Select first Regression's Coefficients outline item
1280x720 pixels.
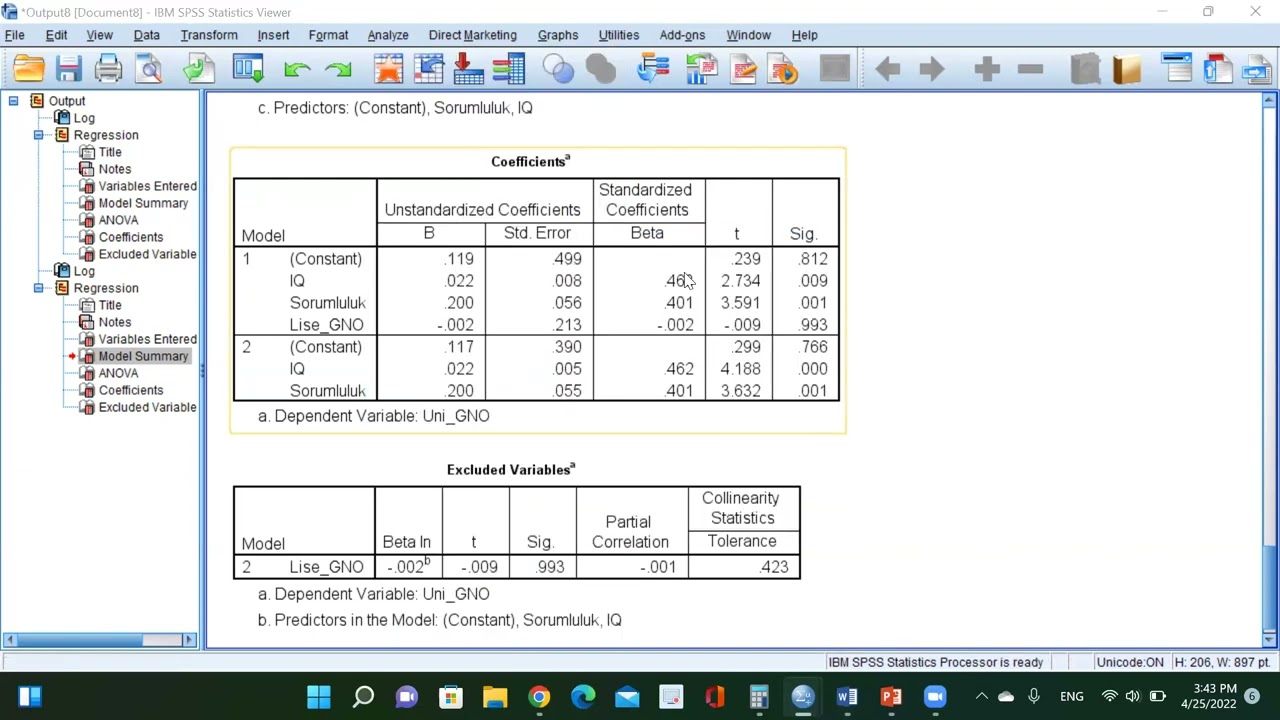click(131, 237)
